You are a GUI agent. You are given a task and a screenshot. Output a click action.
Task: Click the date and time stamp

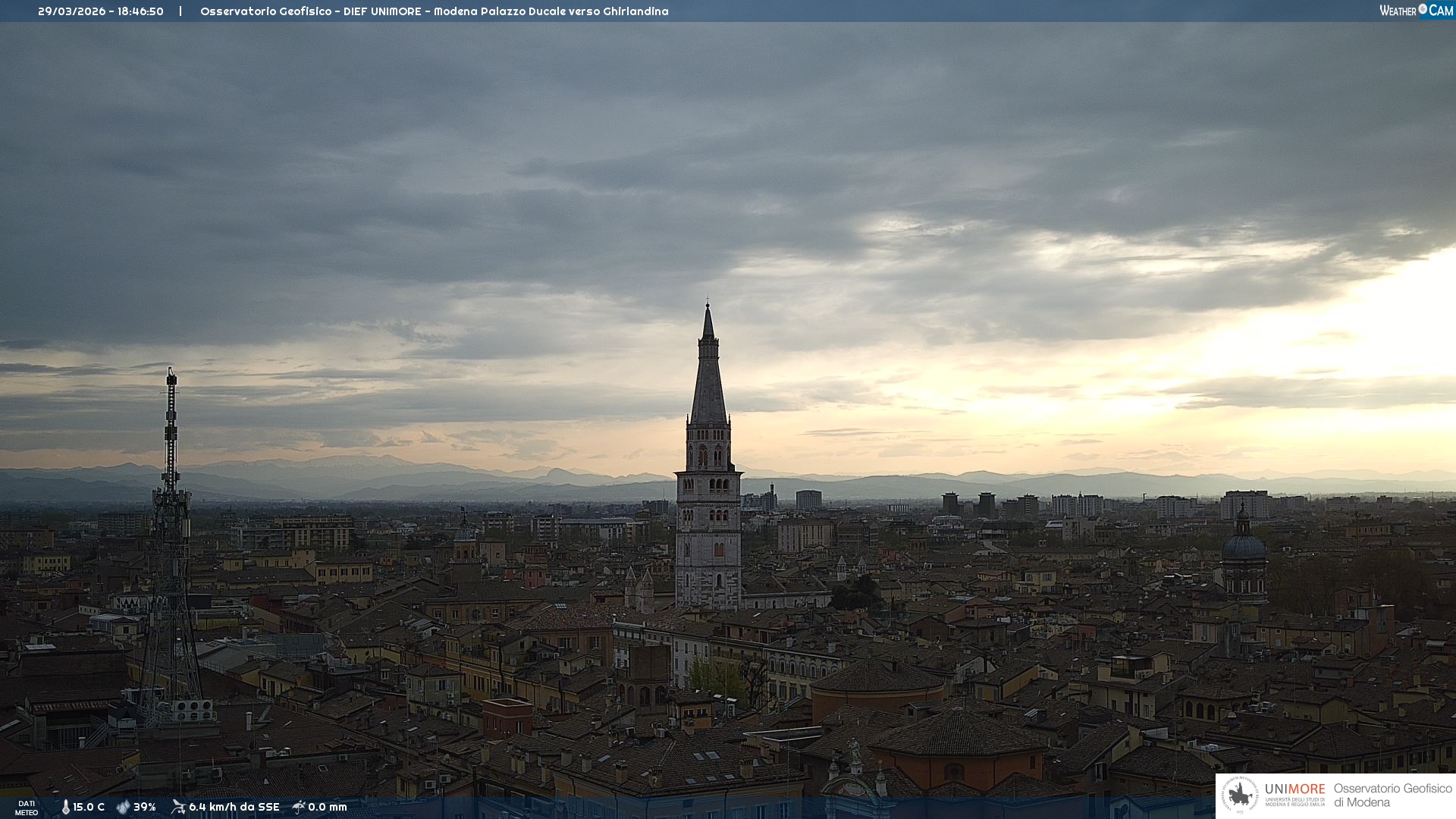pos(101,11)
